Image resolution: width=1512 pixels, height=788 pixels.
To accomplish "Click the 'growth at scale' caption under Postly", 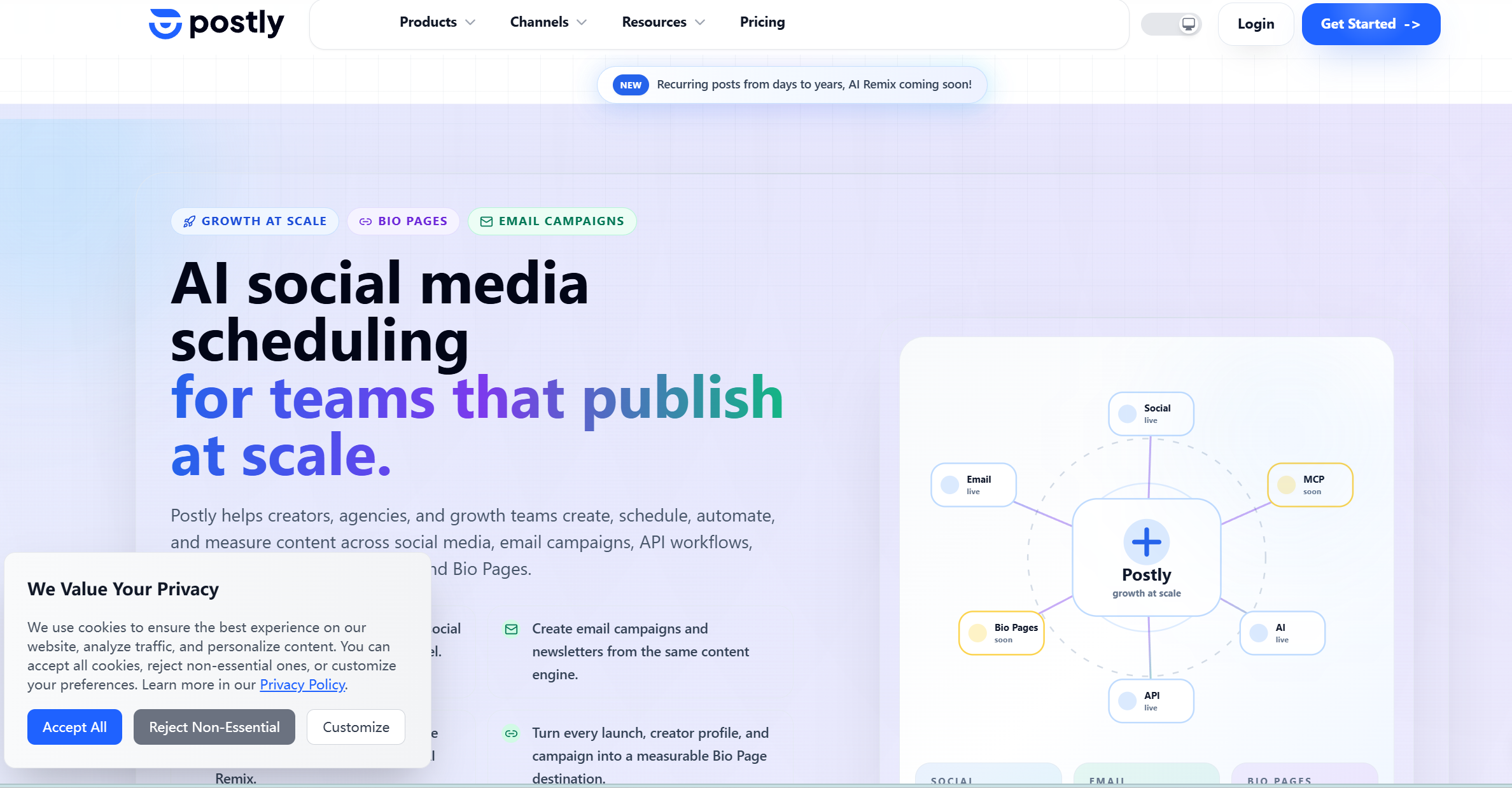I will (x=1147, y=593).
